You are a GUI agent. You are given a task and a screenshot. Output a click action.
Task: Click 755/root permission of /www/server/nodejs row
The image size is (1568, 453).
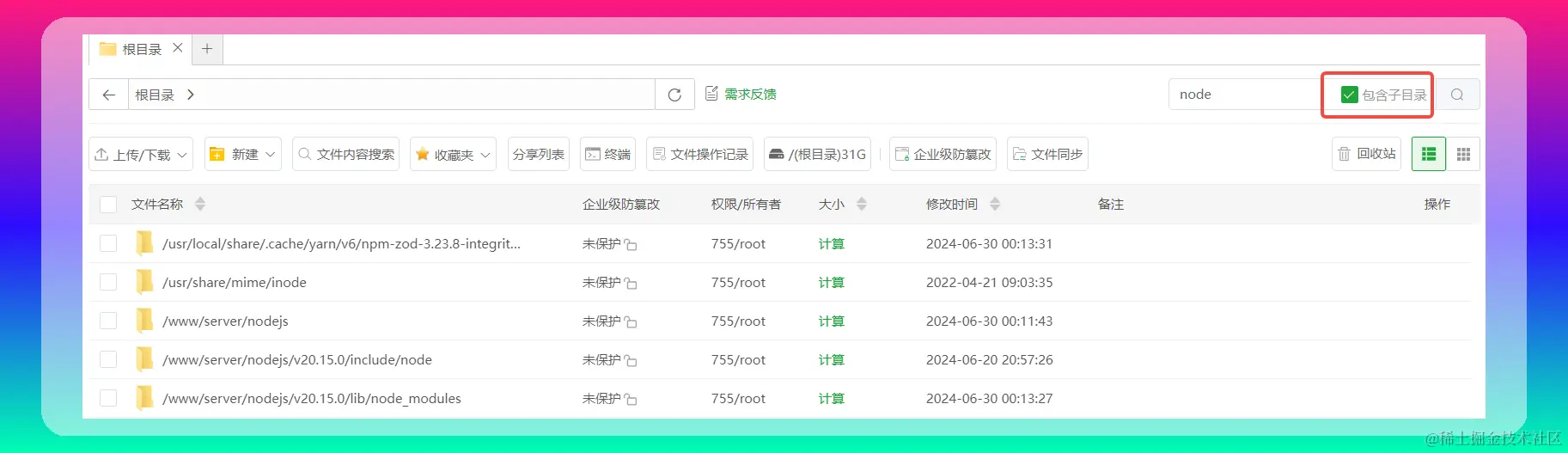tap(738, 321)
